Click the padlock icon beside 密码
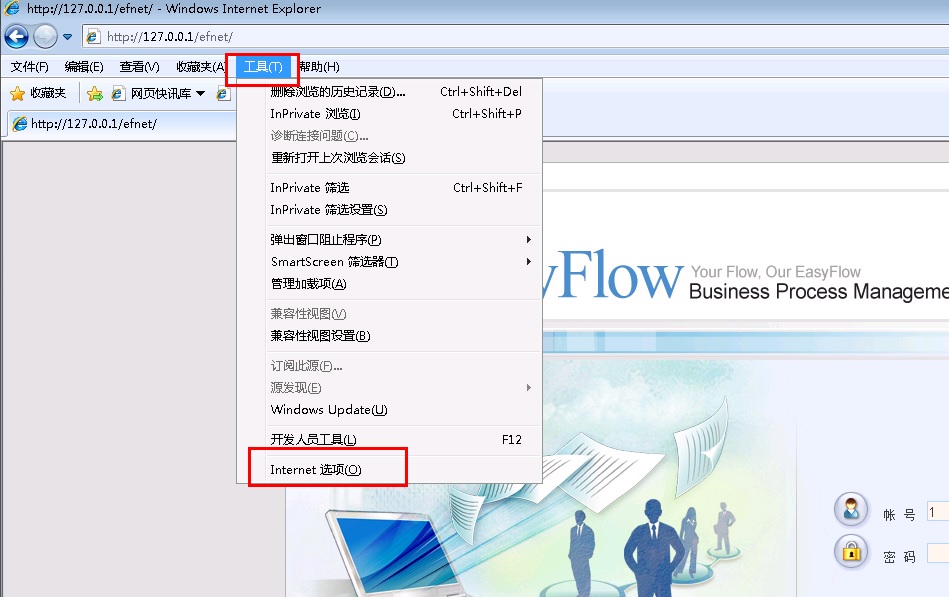 851,551
